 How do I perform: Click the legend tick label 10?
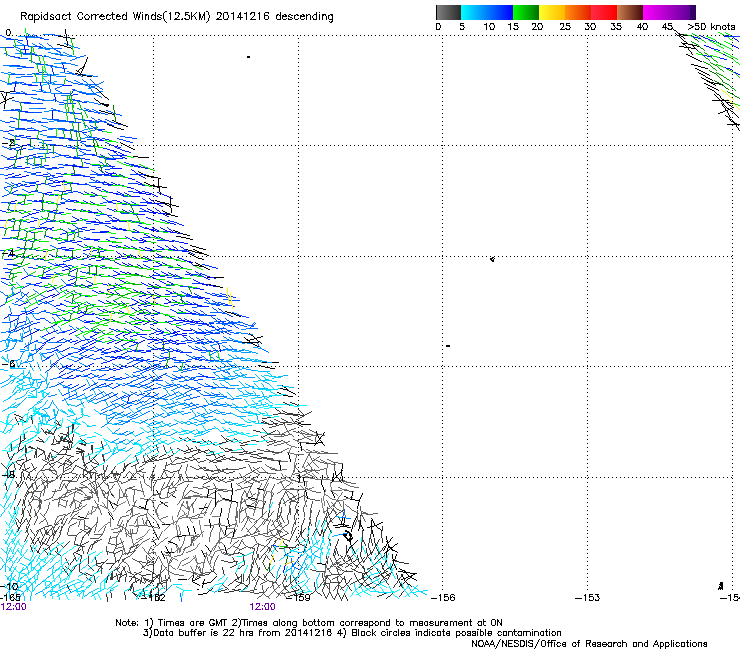489,27
